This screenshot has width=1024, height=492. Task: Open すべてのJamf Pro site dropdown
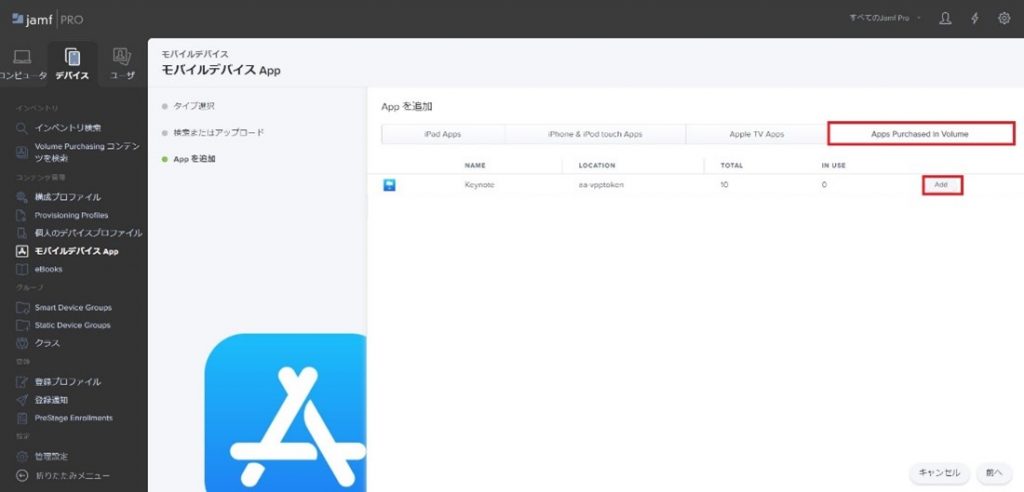click(885, 18)
